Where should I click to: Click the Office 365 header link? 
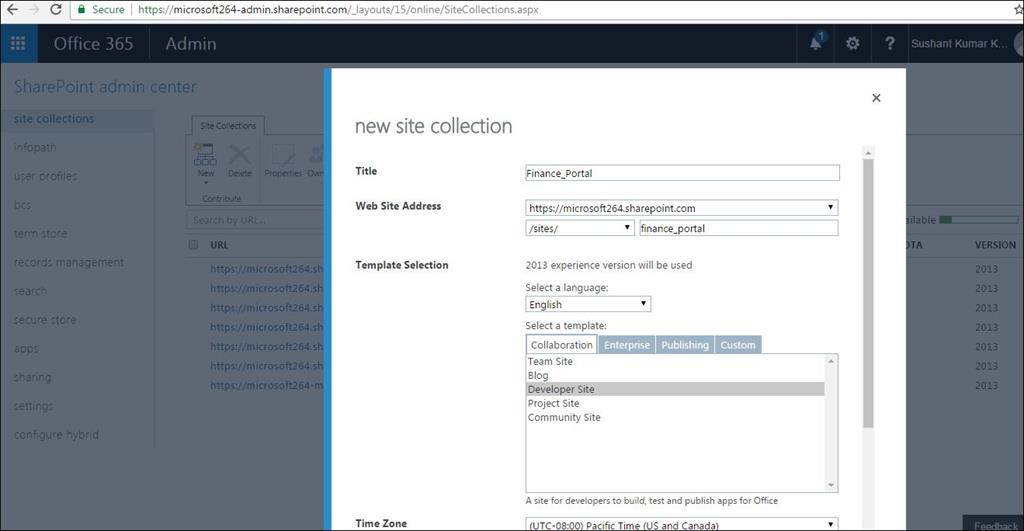pos(93,44)
